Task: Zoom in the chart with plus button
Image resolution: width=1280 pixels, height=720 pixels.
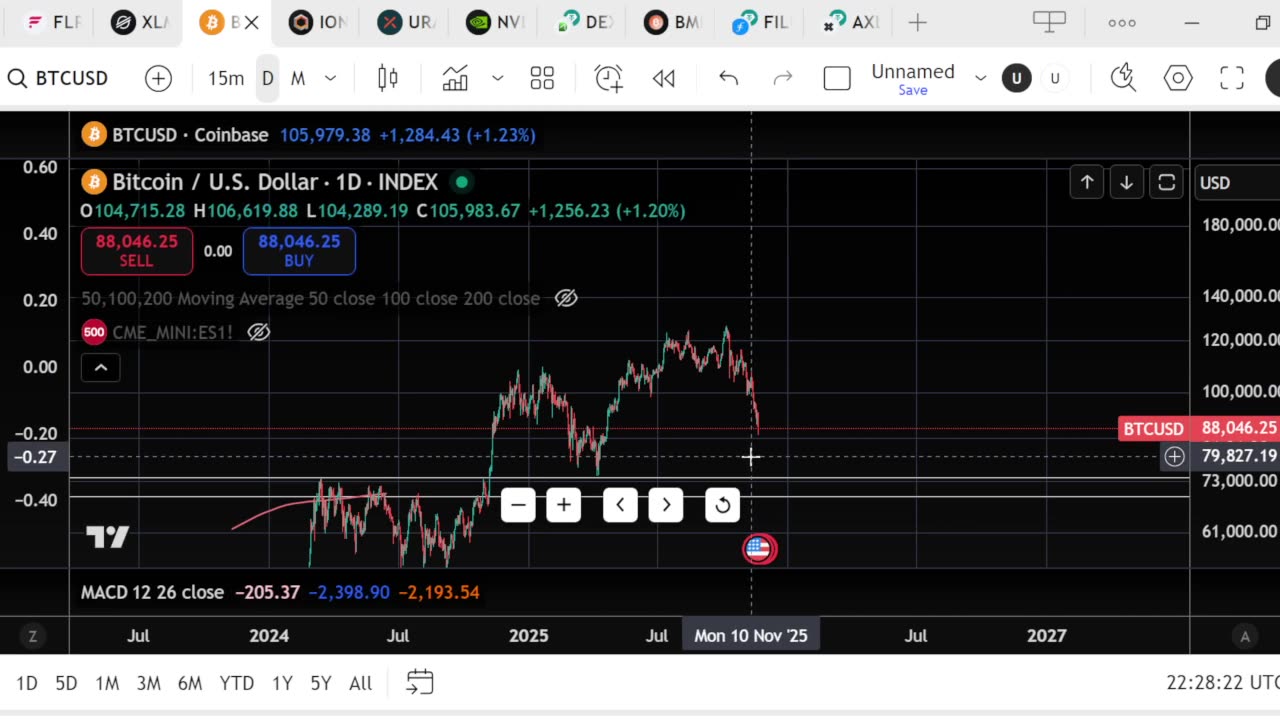Action: 564,505
